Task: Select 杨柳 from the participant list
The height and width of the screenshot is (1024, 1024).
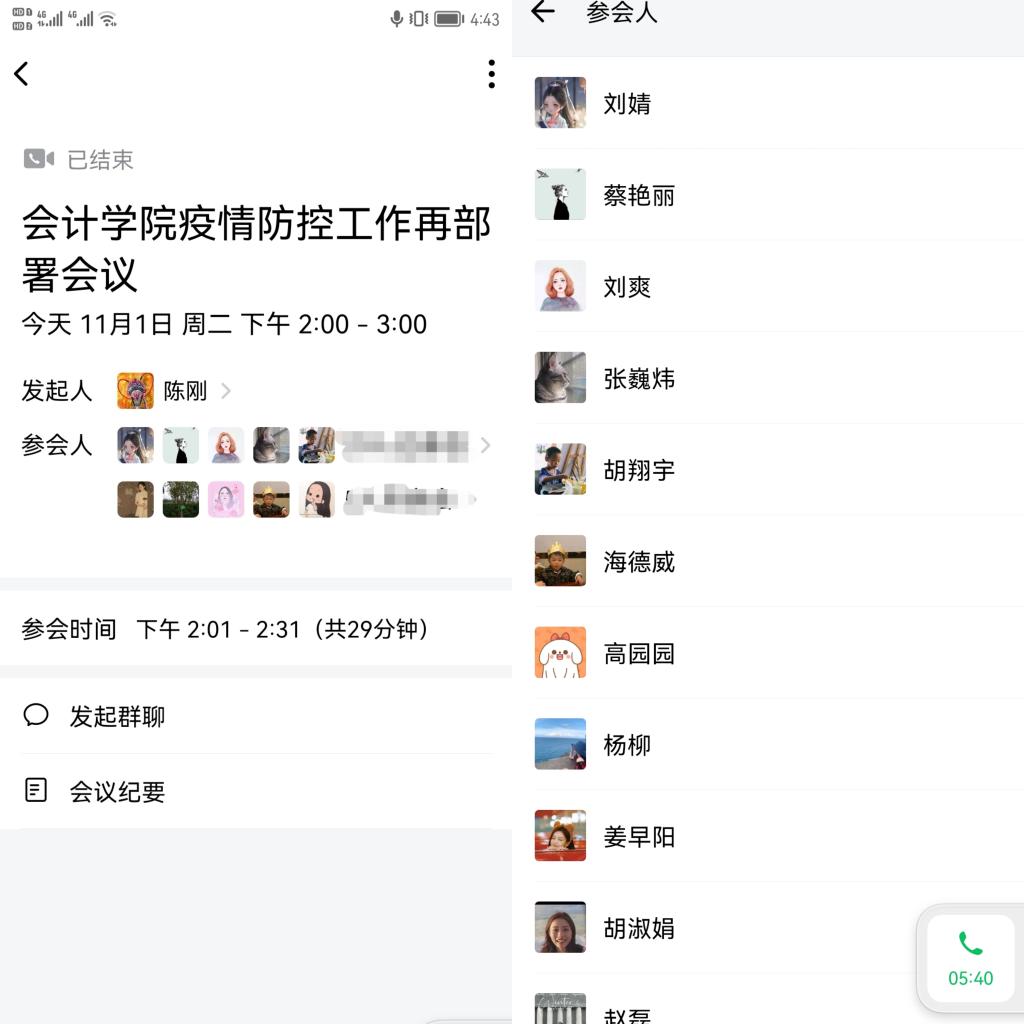Action: (x=779, y=744)
